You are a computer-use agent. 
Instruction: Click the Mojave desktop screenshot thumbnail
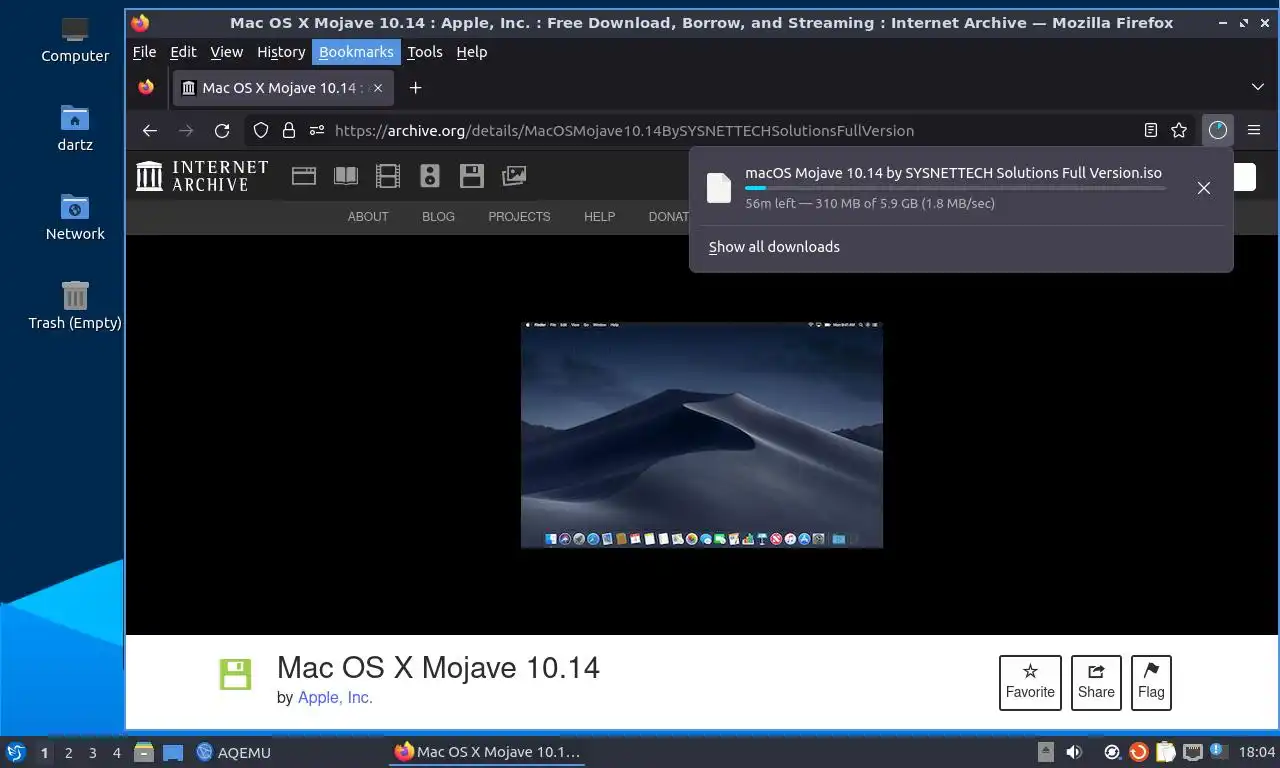(702, 435)
